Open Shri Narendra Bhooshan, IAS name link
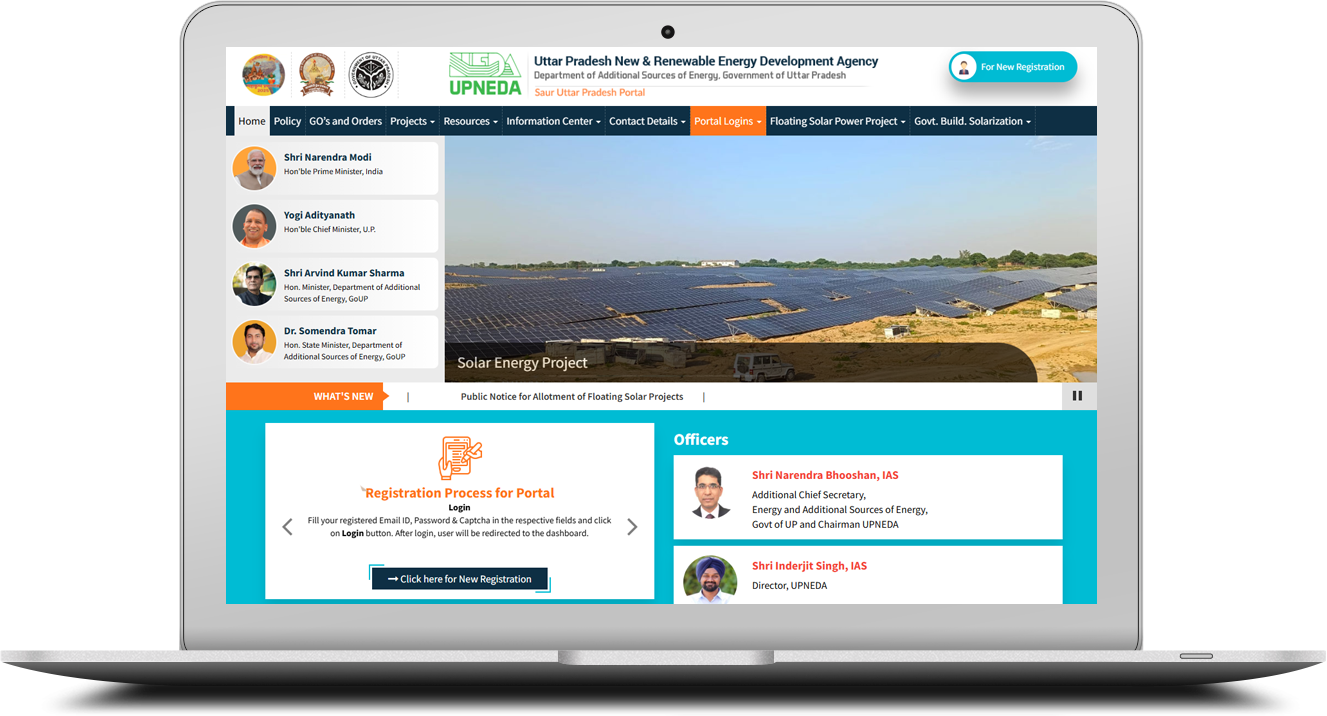Screen dimensions: 1327x716 pos(825,476)
